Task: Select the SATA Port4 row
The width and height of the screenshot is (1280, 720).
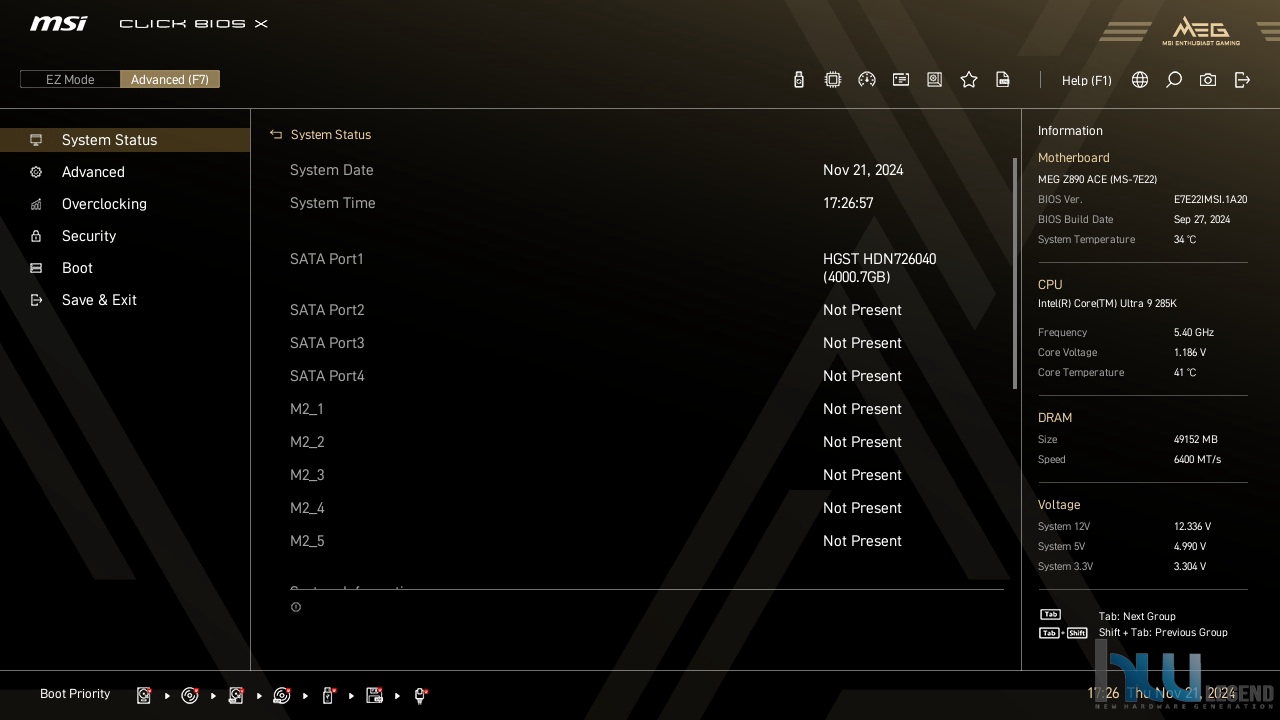Action: (x=647, y=376)
